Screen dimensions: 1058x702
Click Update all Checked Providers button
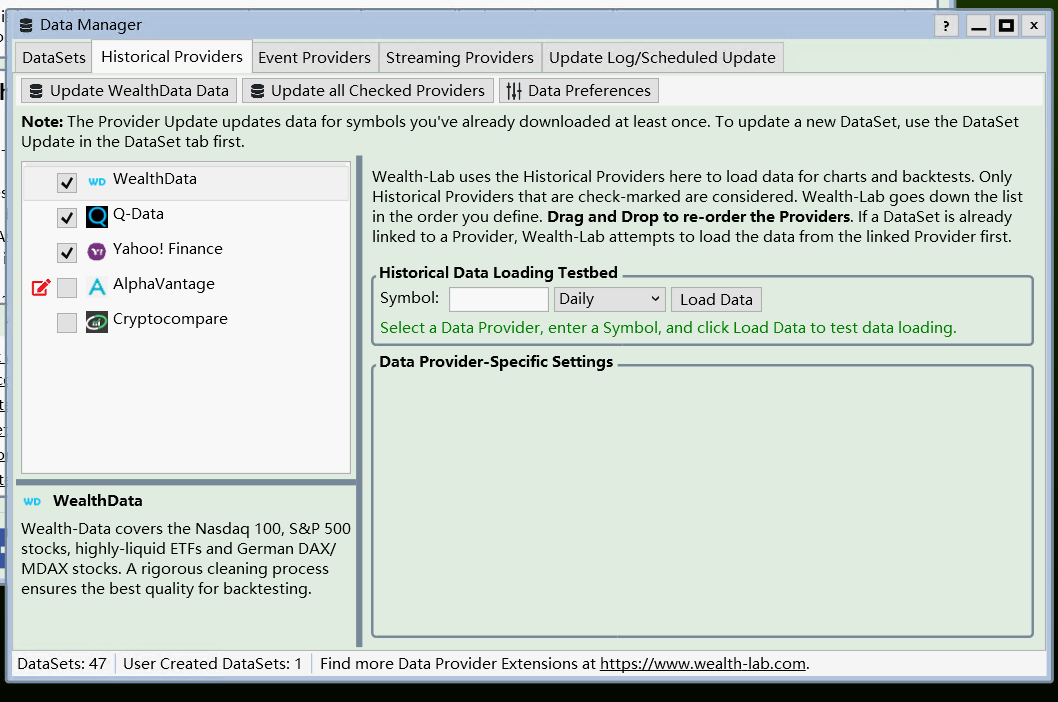click(368, 90)
